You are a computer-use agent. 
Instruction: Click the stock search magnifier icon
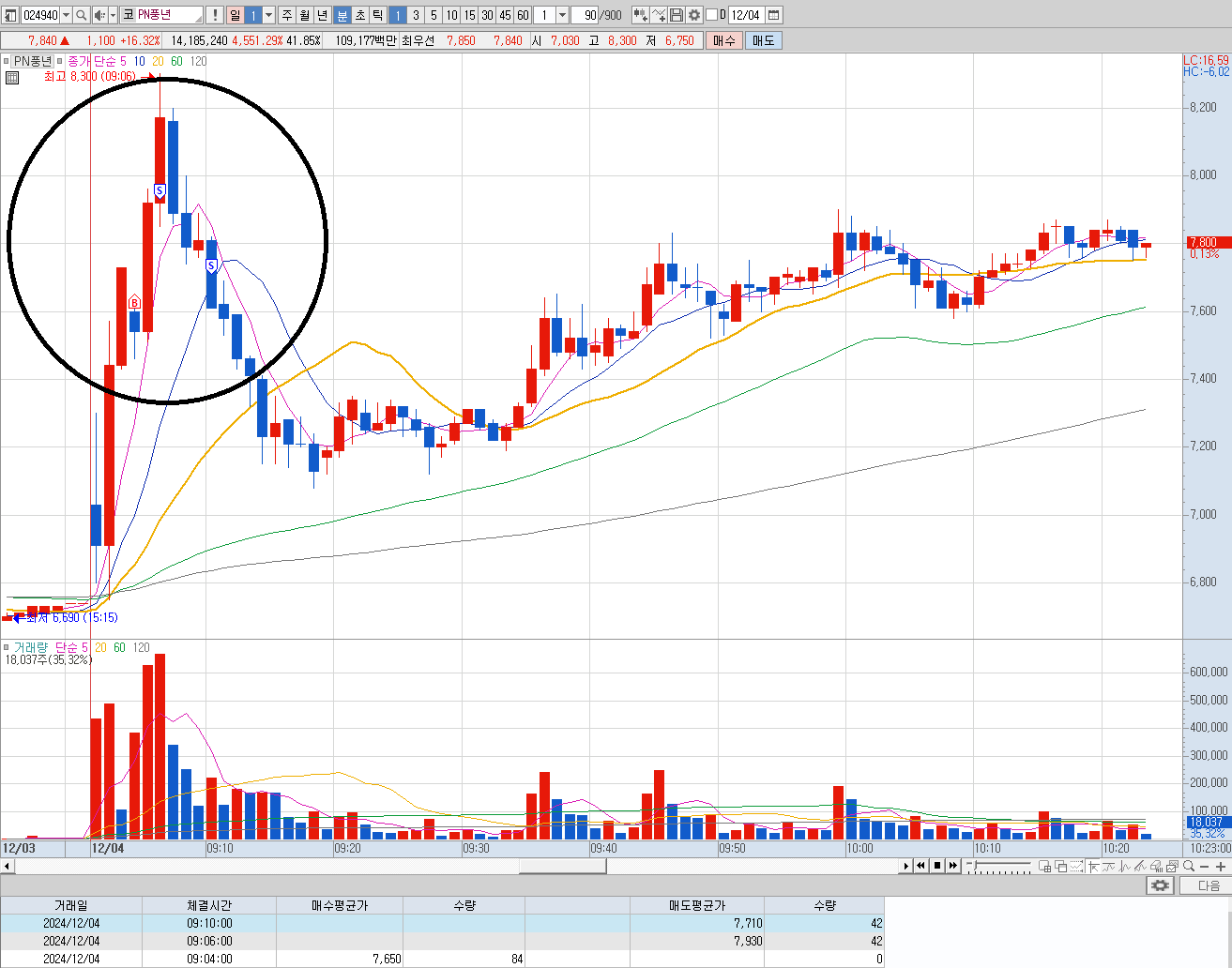(81, 15)
